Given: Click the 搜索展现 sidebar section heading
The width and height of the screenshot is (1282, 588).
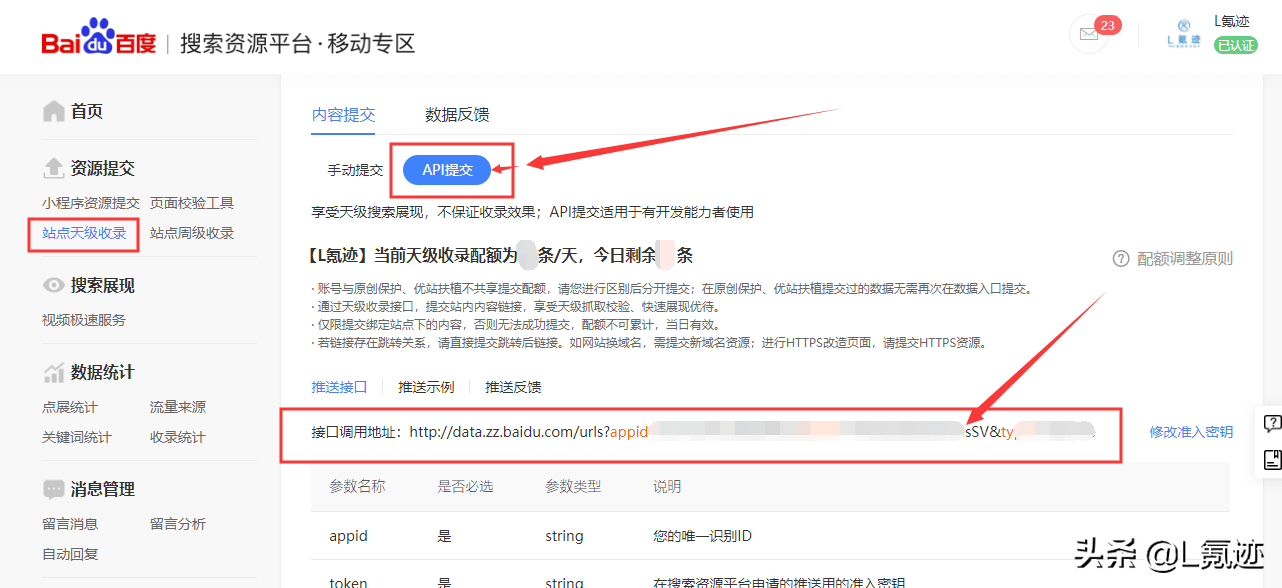Looking at the screenshot, I should click(x=103, y=286).
